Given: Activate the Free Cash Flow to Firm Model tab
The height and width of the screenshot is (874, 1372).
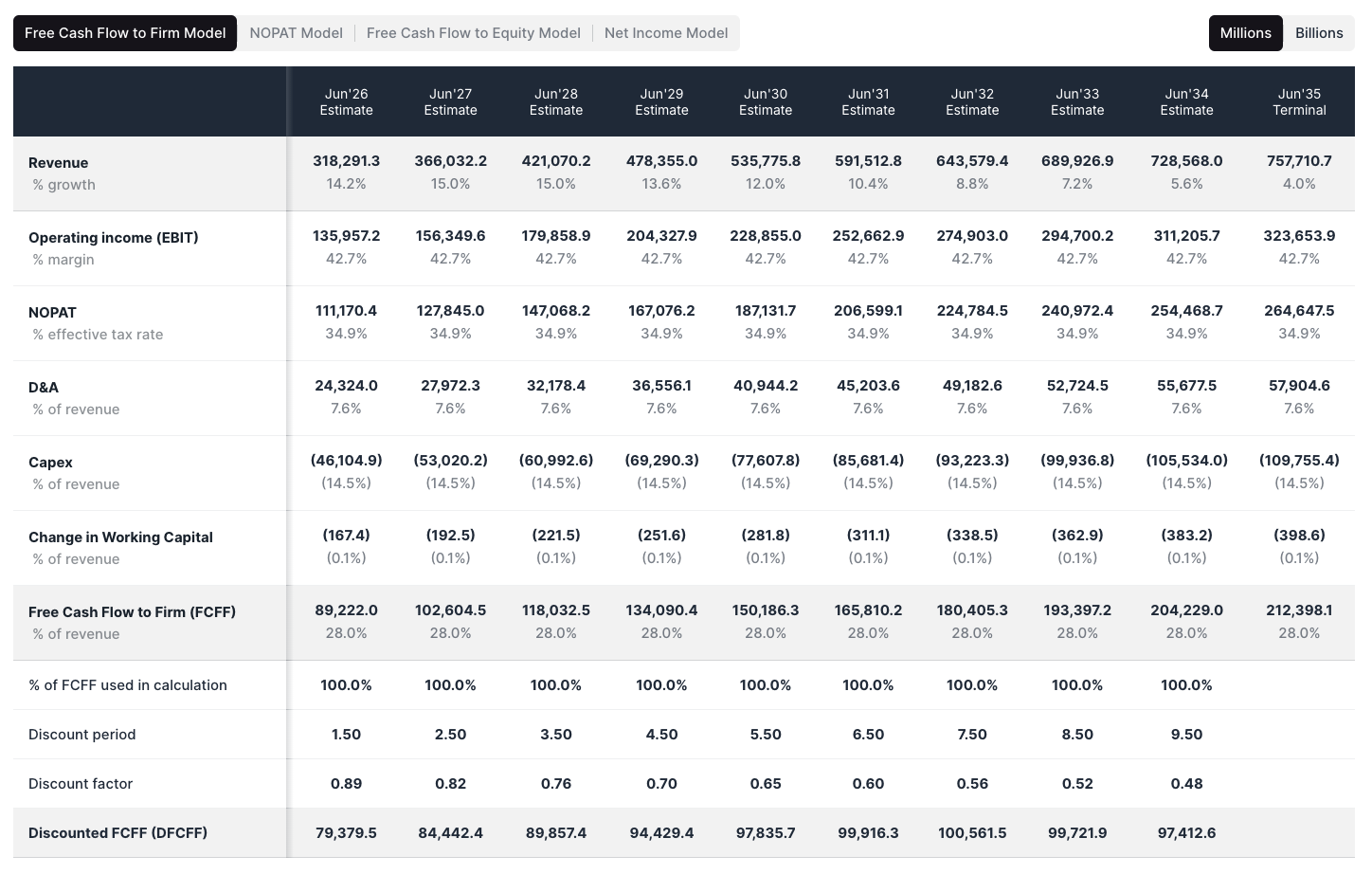Looking at the screenshot, I should click(124, 32).
